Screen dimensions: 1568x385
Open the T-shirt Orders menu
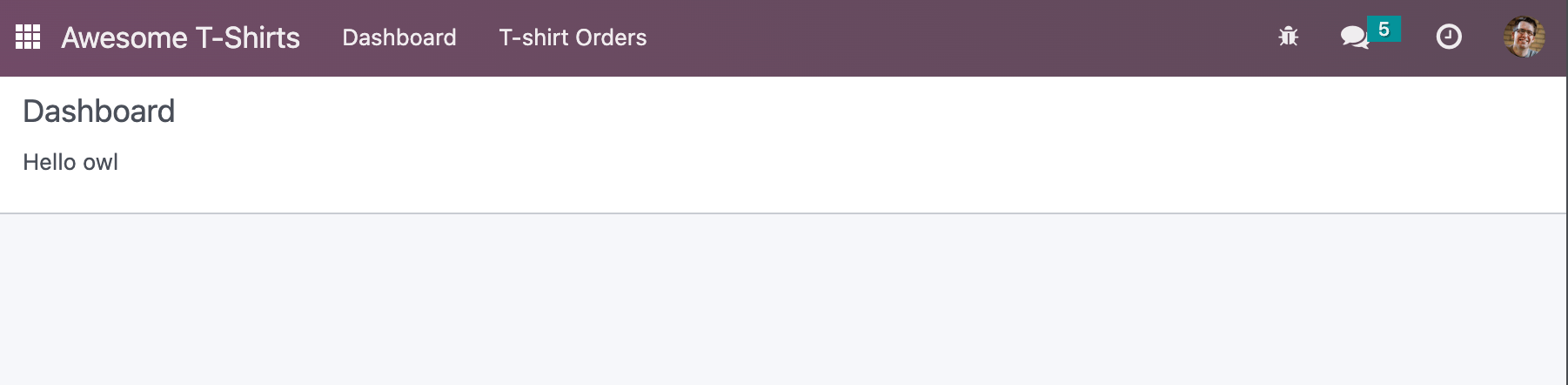point(573,37)
